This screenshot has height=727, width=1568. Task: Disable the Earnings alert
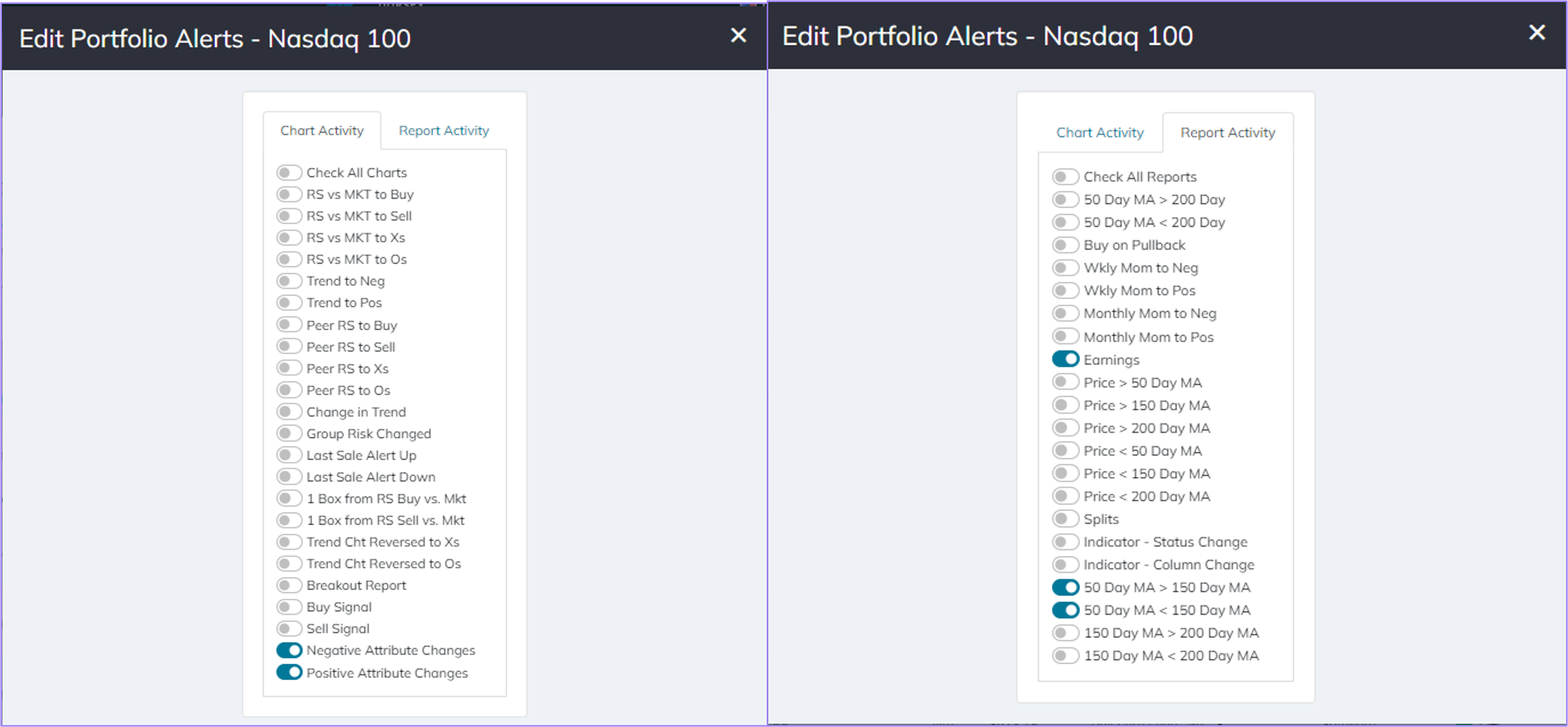(1065, 359)
